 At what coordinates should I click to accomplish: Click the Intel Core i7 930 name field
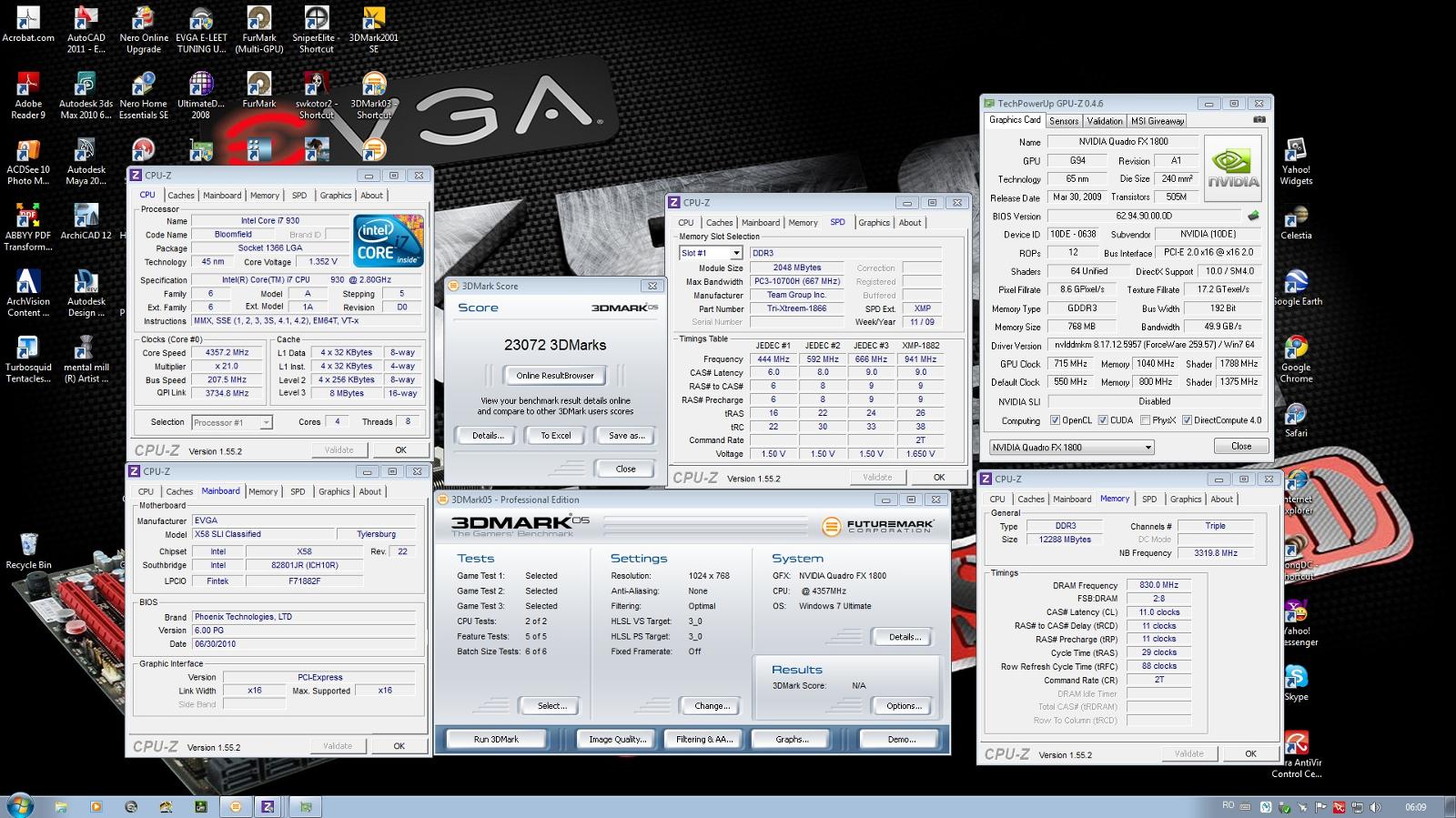tap(270, 221)
